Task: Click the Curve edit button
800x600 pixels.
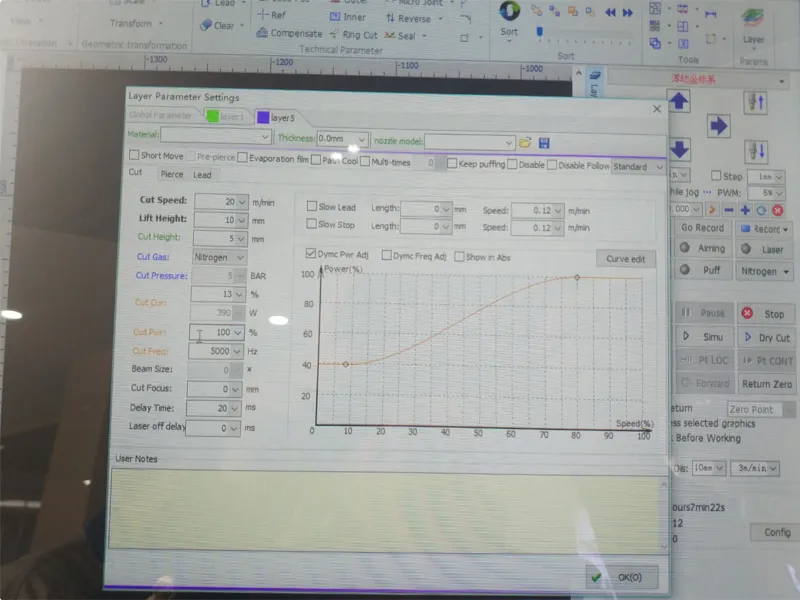Action: coord(626,259)
